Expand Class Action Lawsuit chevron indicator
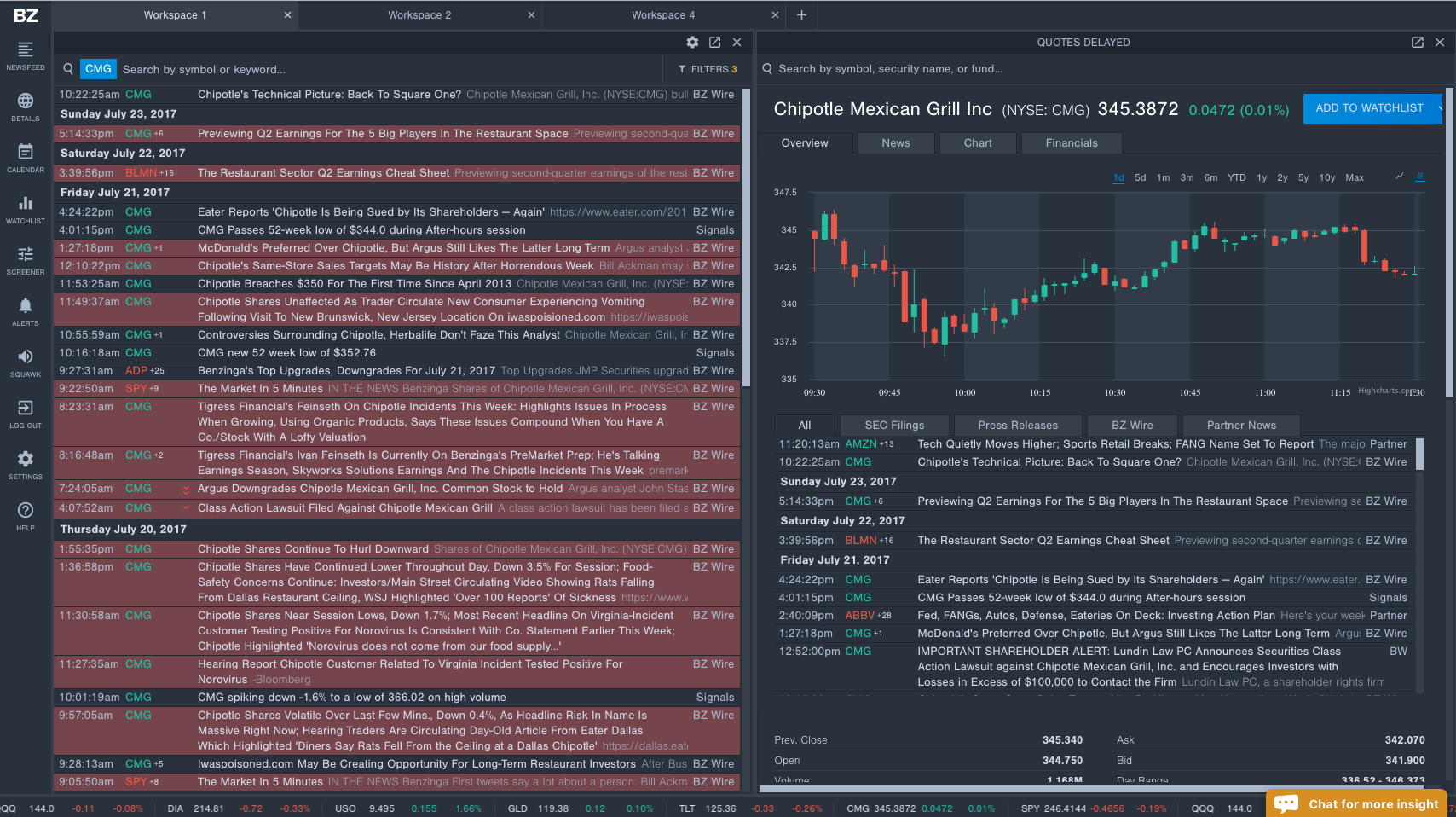The width and height of the screenshot is (1456, 817). click(x=186, y=508)
